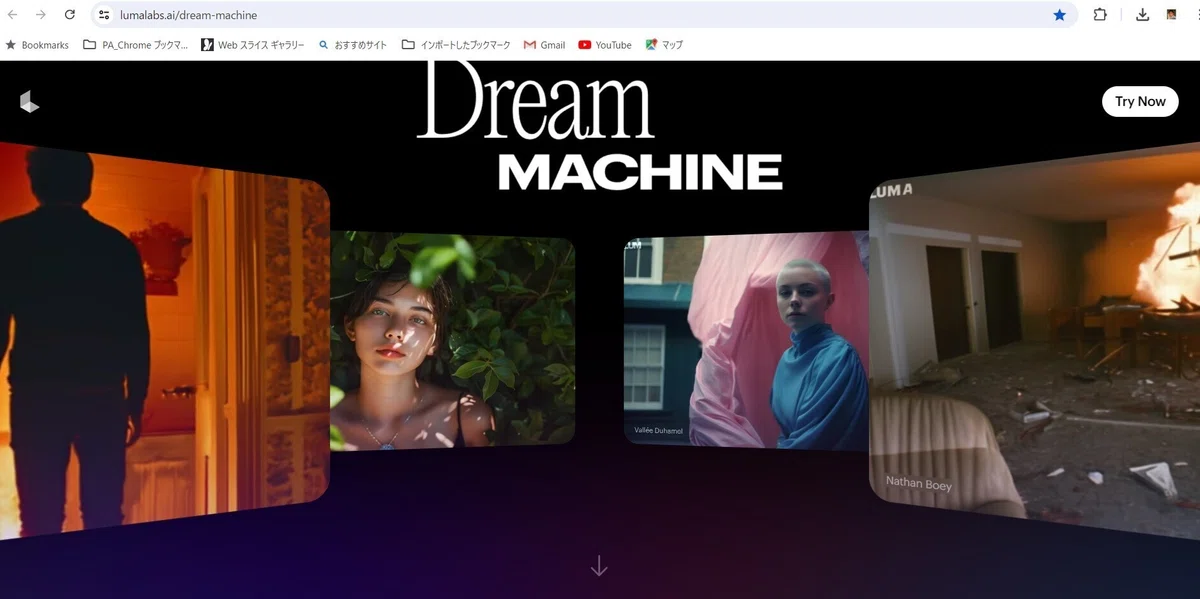Open the YouTube bookmark
The image size is (1200, 599).
(x=605, y=45)
